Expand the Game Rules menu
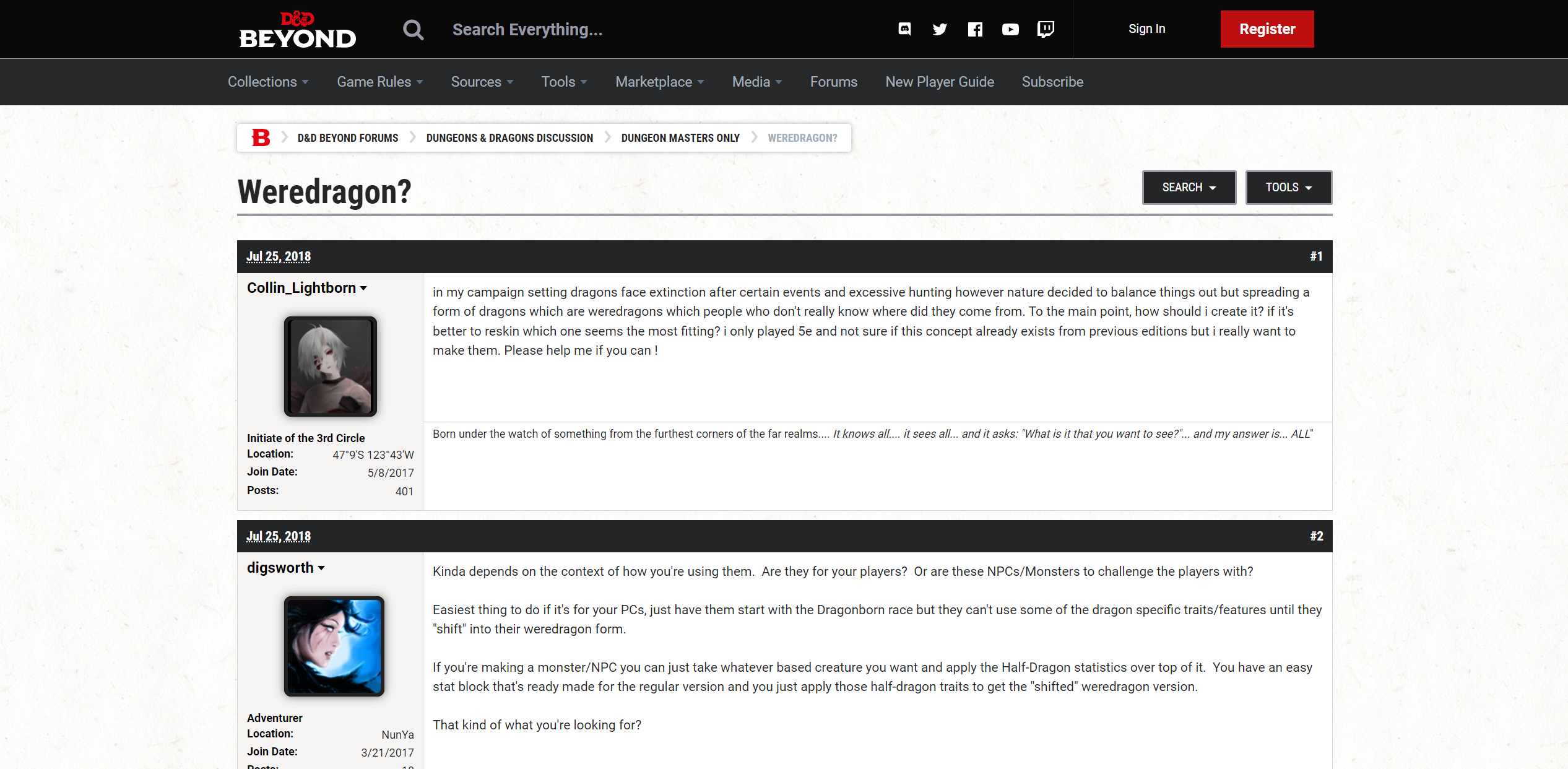This screenshot has height=769, width=1568. [x=380, y=82]
